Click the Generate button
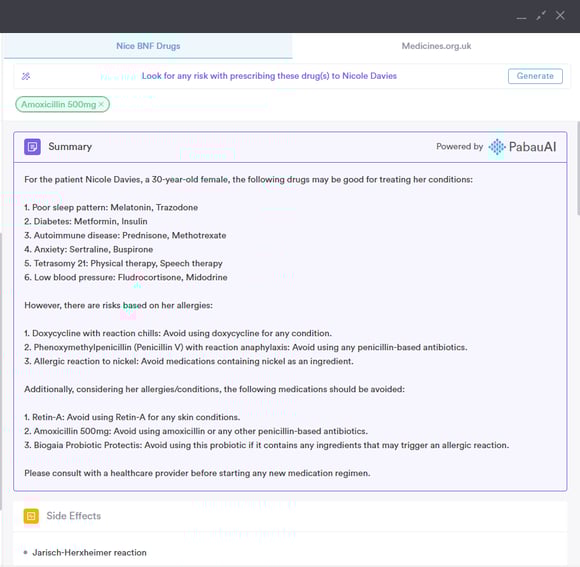The image size is (580, 567). click(x=535, y=76)
